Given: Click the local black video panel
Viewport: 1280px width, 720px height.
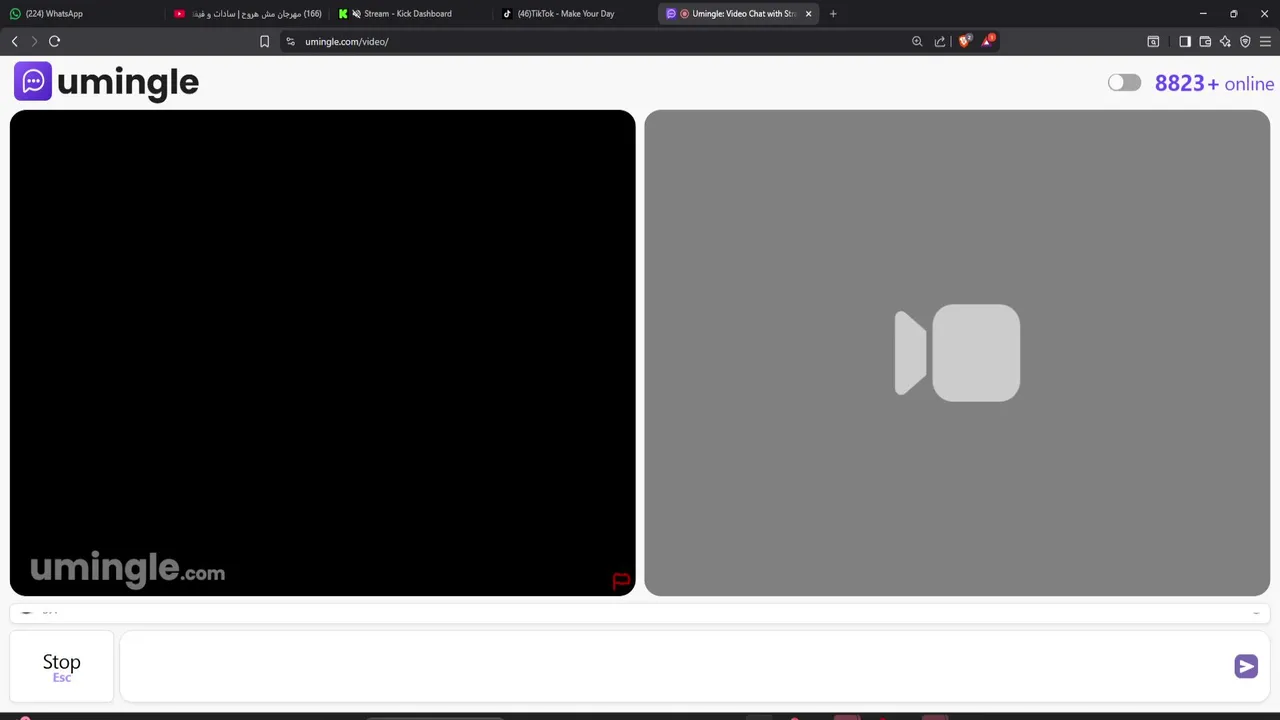Looking at the screenshot, I should pos(322,353).
